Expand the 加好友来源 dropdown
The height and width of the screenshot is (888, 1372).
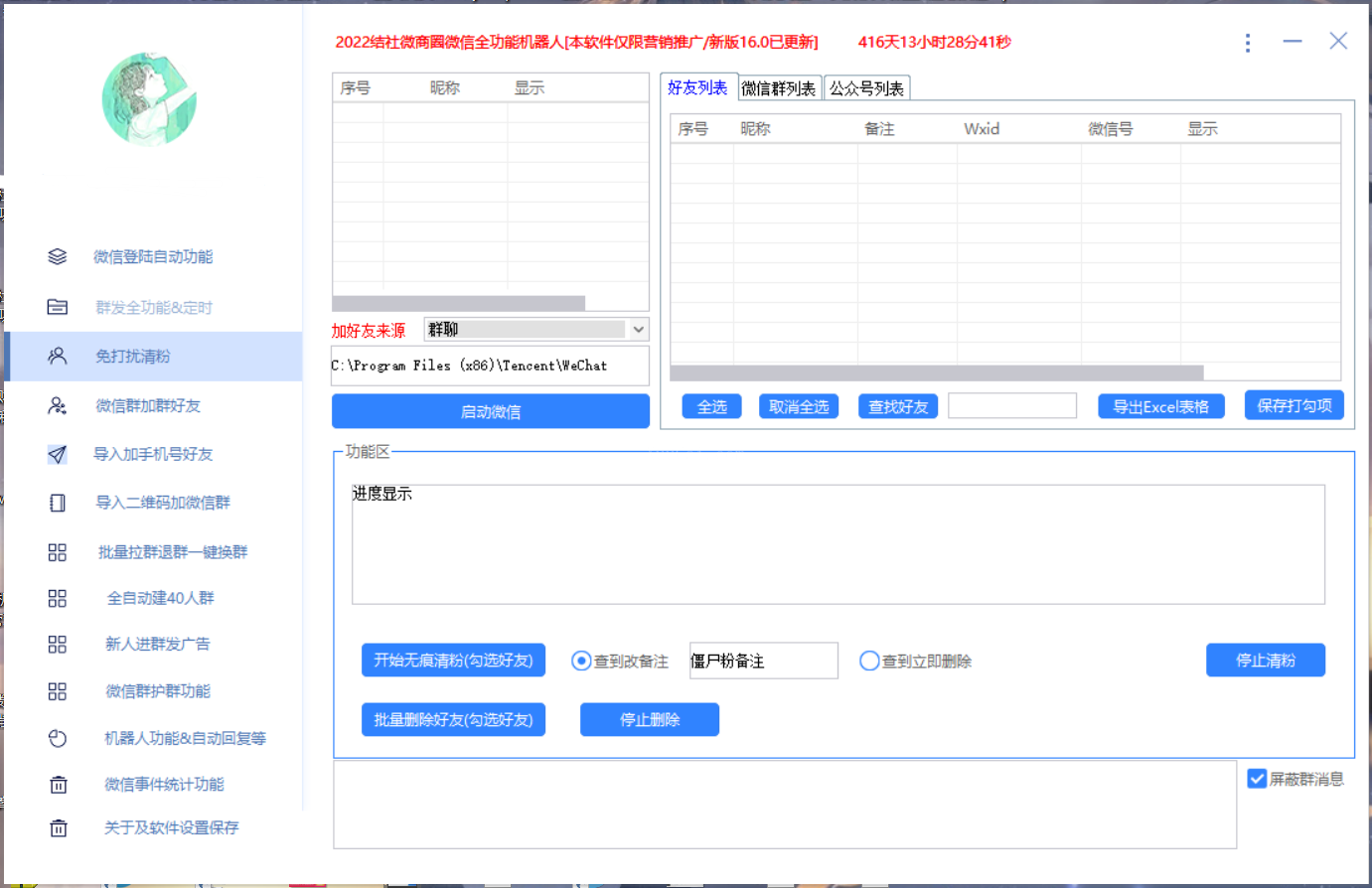pos(638,329)
